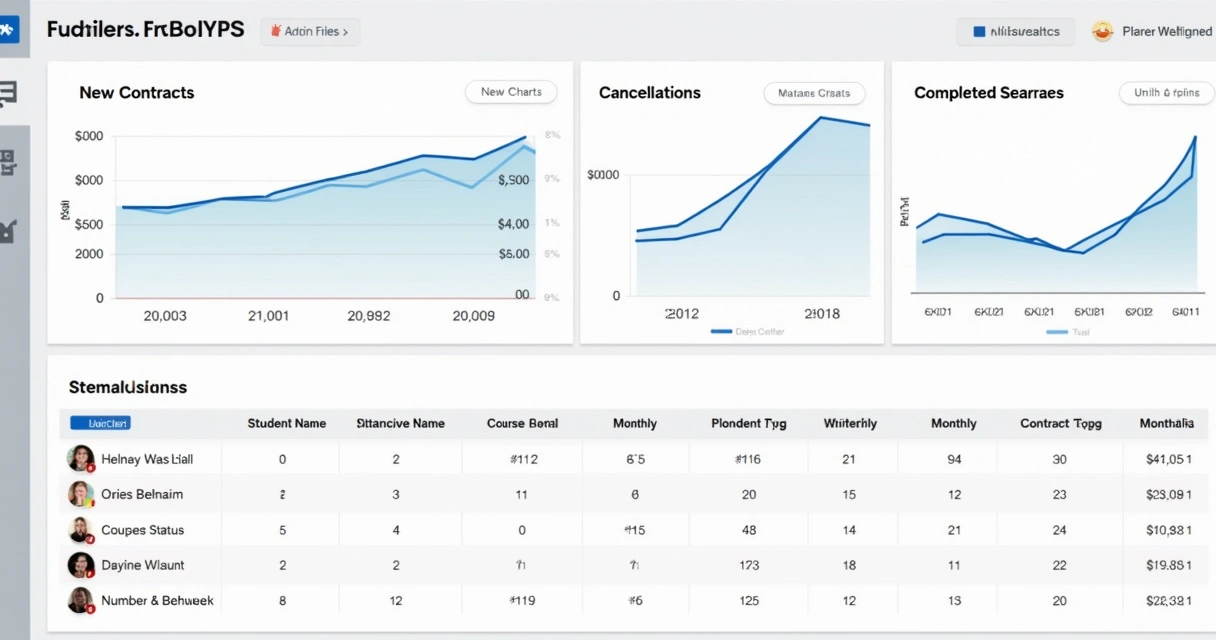
Task: Click the Contract Topg column header
Action: [x=1060, y=423]
